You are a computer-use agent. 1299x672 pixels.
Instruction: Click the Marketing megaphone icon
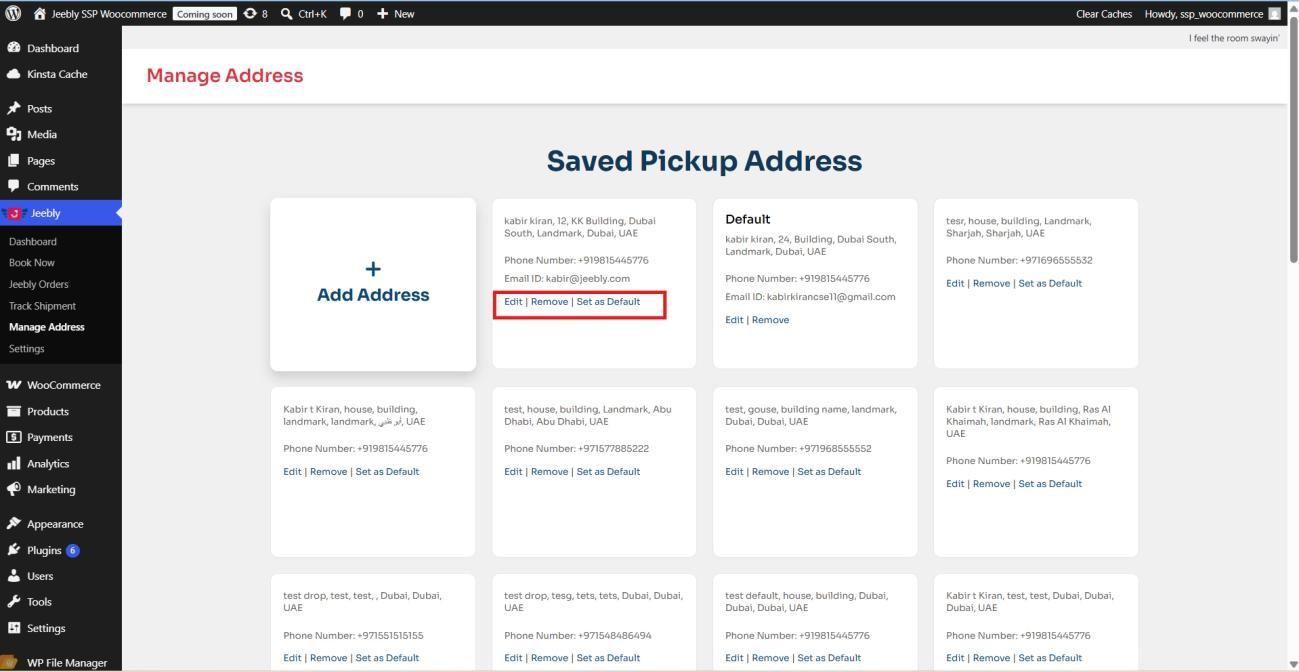tap(14, 489)
